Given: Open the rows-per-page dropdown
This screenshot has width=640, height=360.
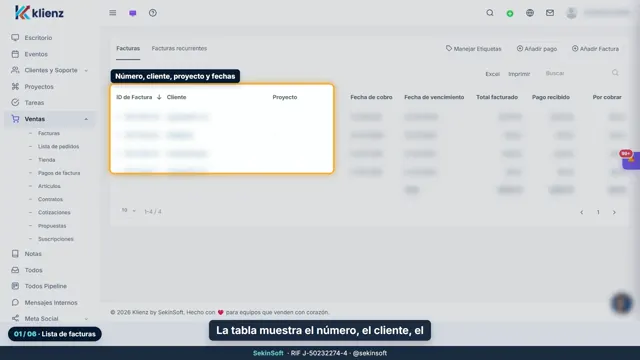Looking at the screenshot, I should coord(128,211).
